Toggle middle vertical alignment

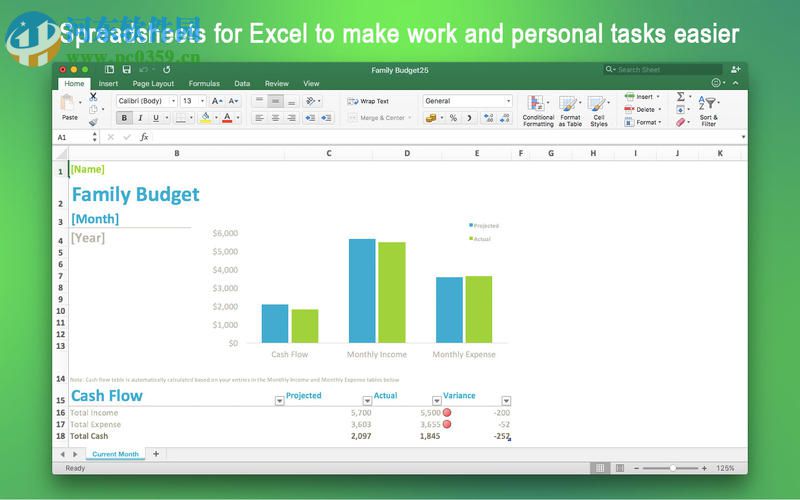tap(276, 101)
